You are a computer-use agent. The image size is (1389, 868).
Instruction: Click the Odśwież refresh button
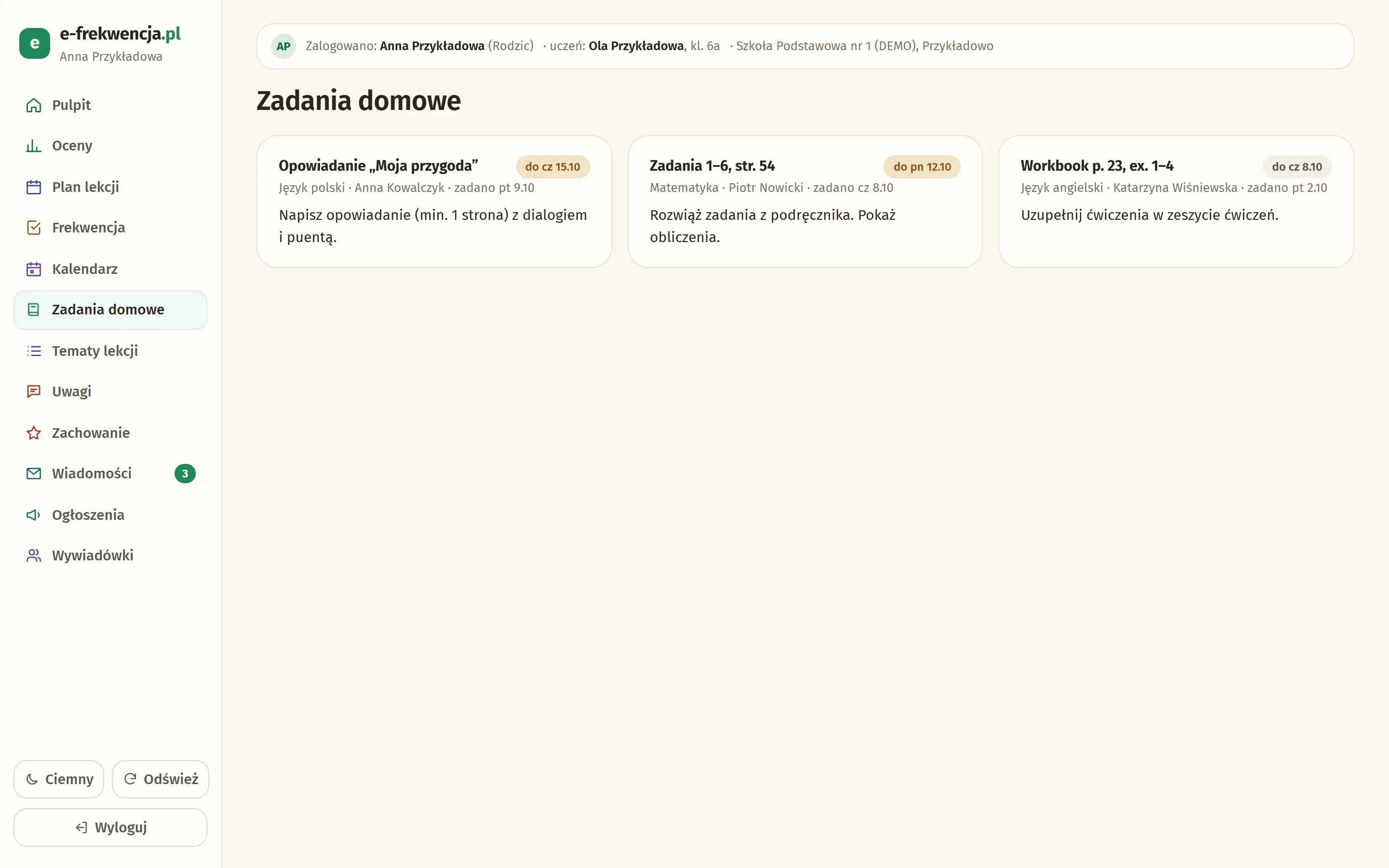point(161,779)
